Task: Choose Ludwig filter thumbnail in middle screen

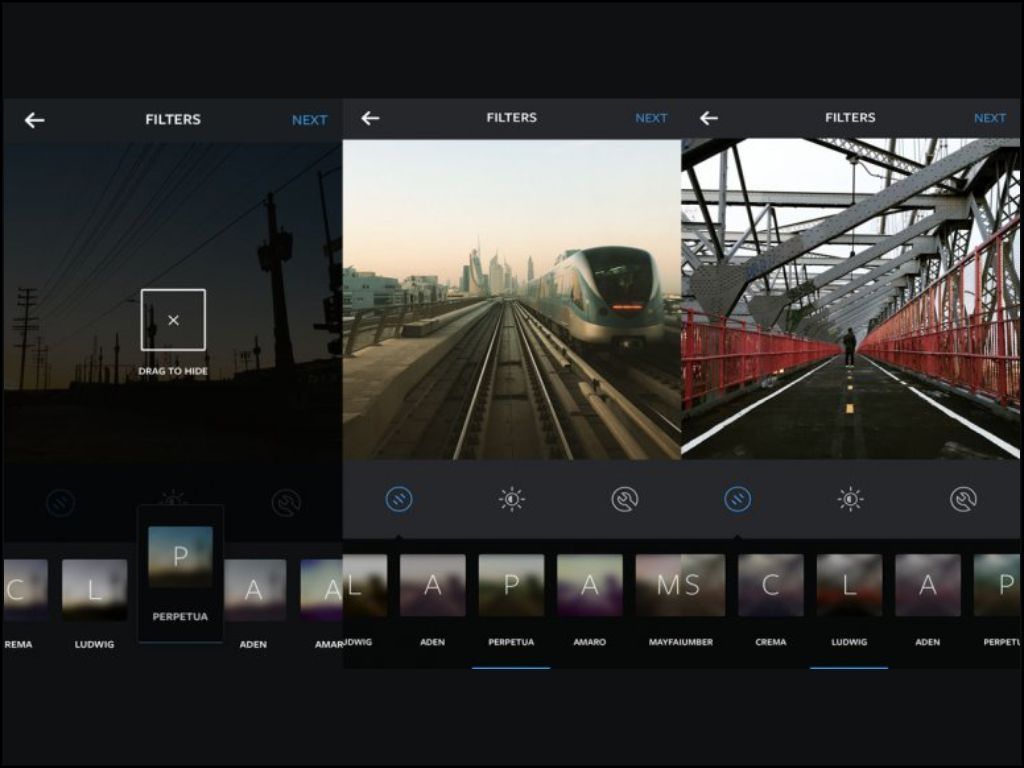Action: [x=365, y=585]
